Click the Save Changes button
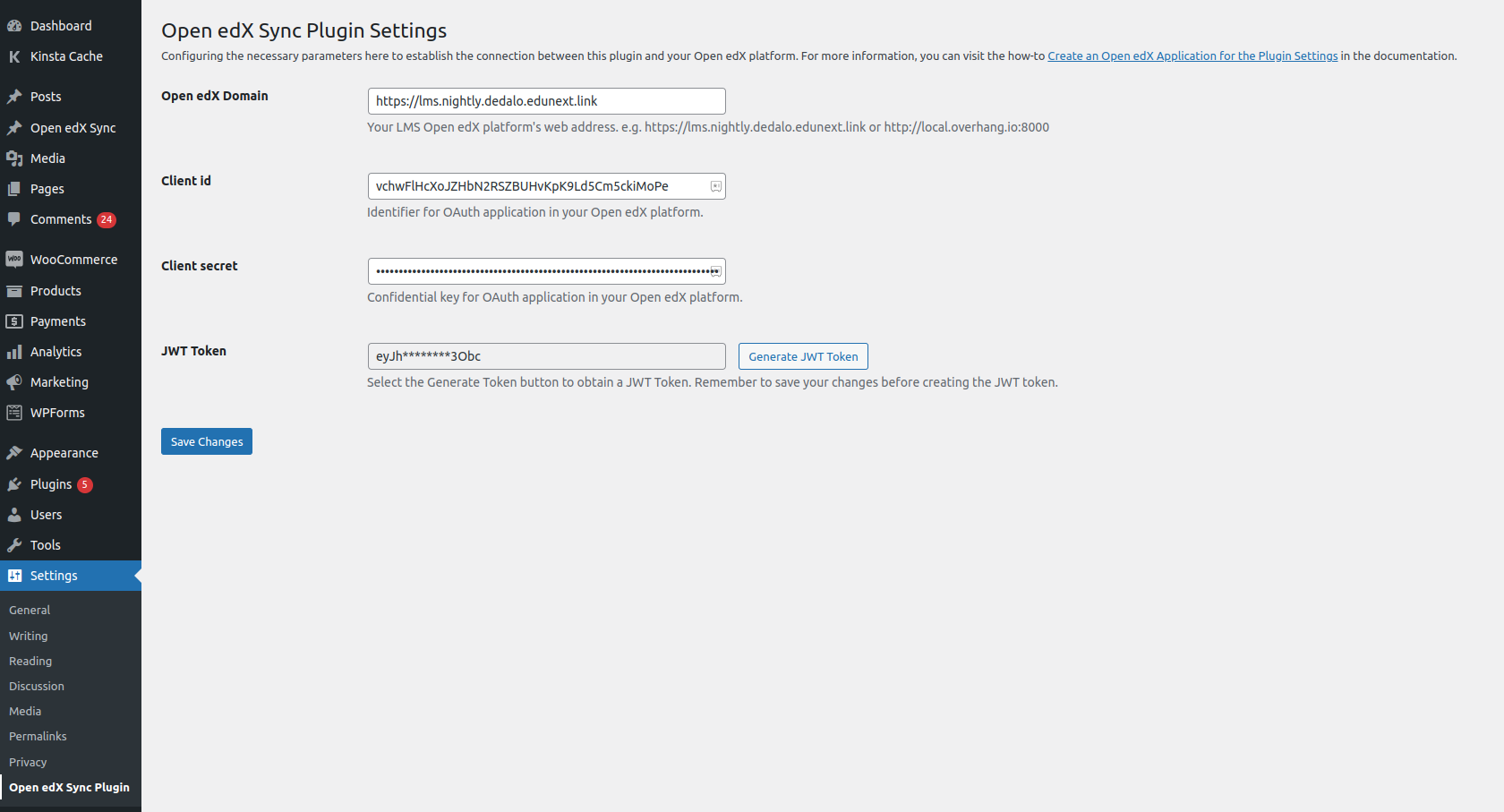1504x812 pixels. click(x=207, y=441)
